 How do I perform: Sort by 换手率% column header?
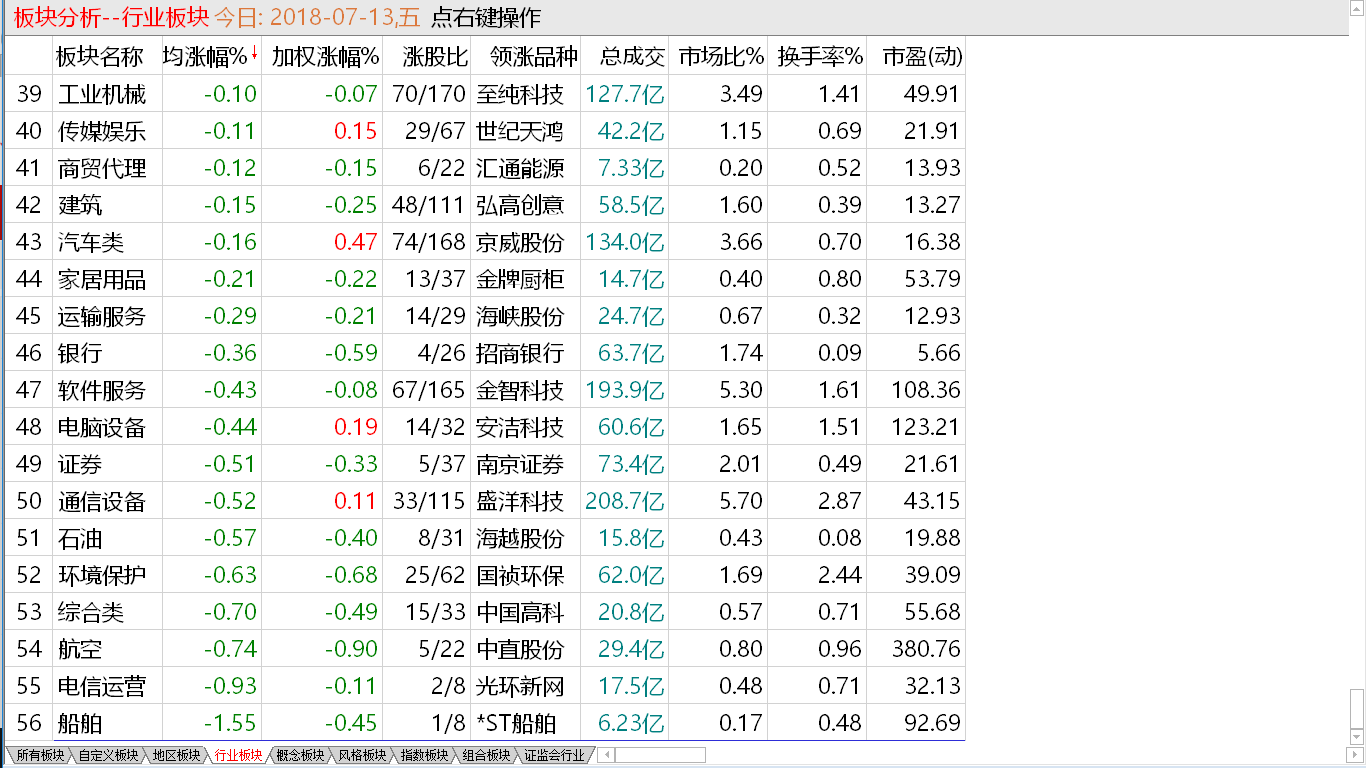click(820, 57)
